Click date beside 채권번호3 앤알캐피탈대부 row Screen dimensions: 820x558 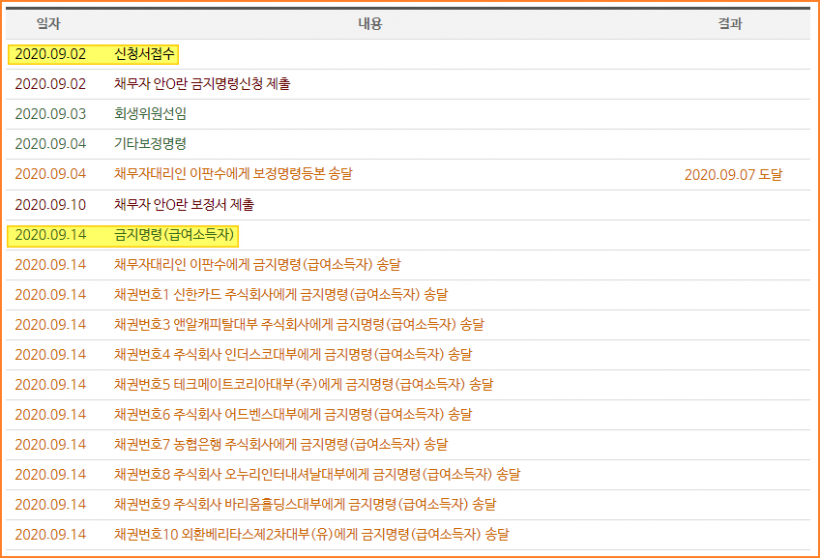click(x=50, y=325)
